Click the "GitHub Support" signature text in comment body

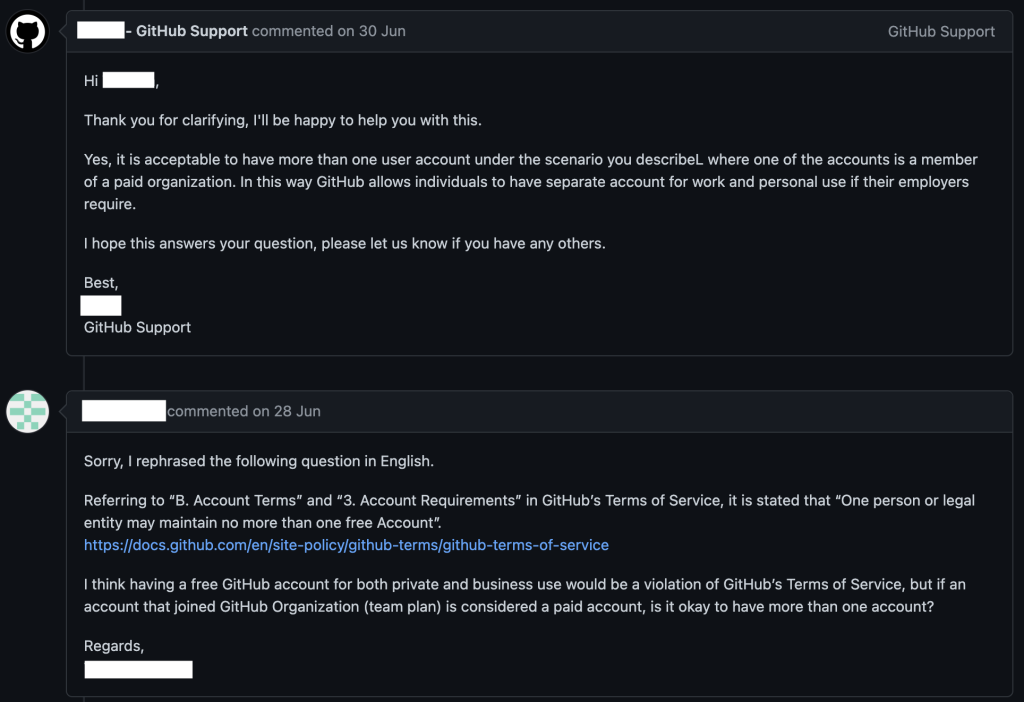137,327
